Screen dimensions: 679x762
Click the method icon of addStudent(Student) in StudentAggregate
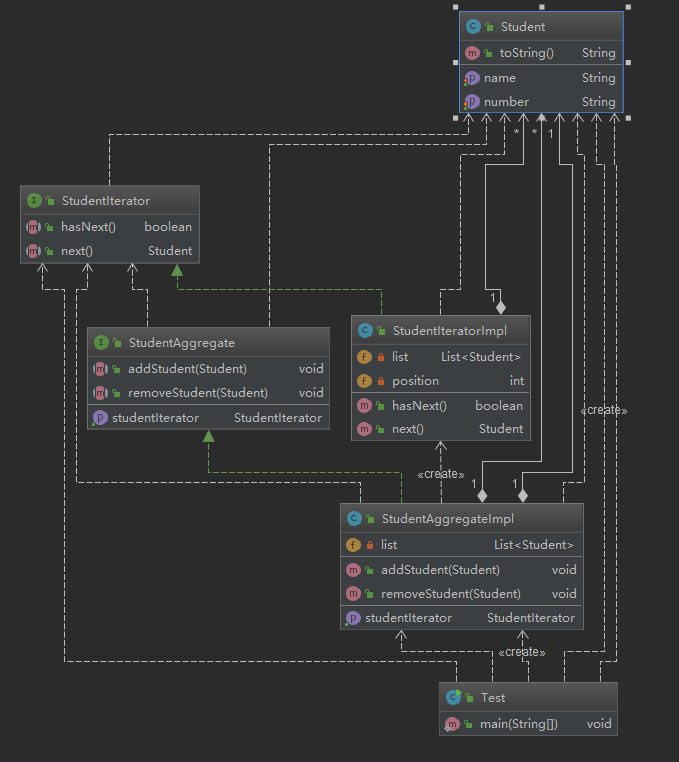coord(100,369)
